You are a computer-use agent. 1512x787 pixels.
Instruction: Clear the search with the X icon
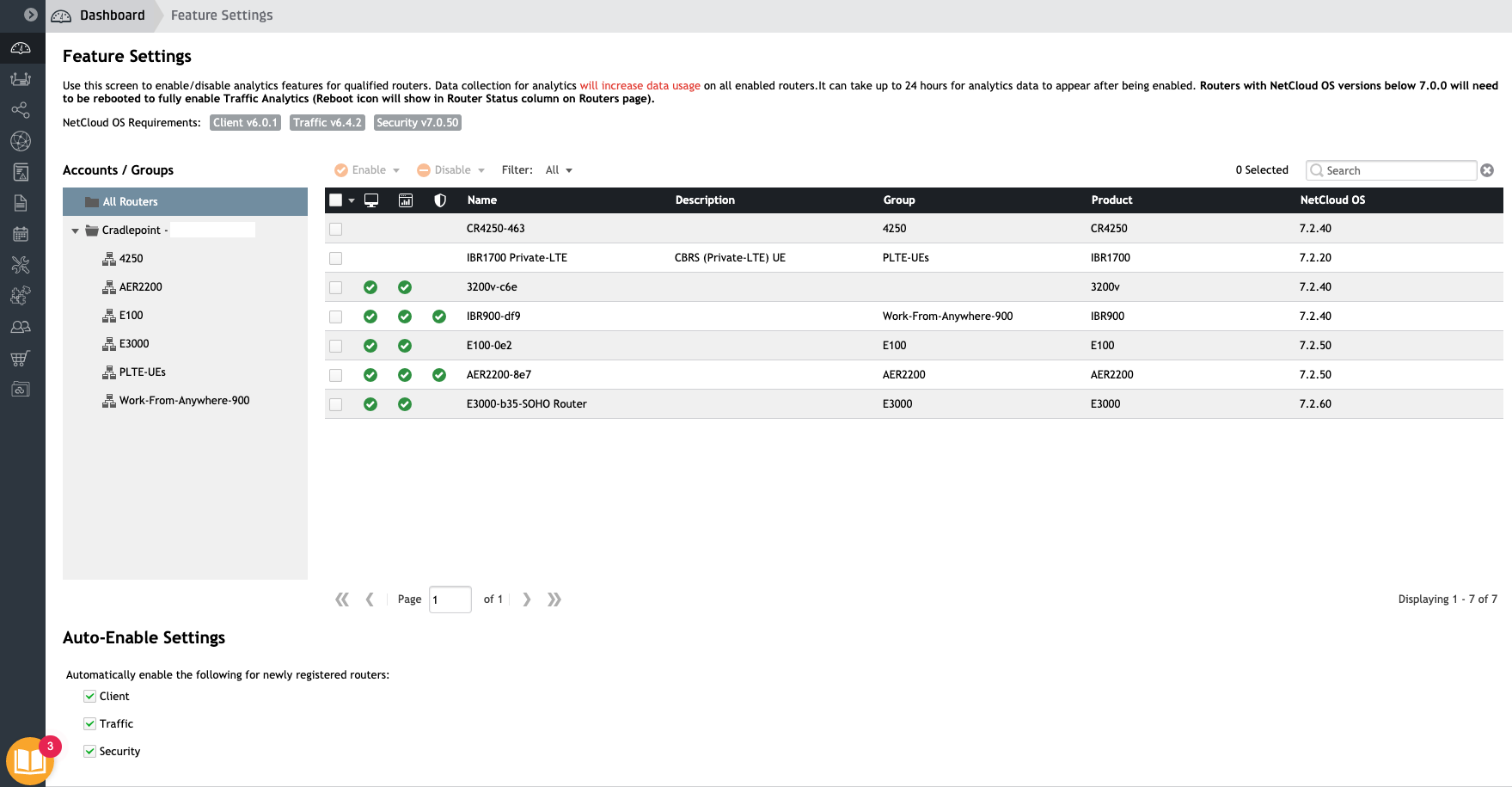pyautogui.click(x=1487, y=170)
